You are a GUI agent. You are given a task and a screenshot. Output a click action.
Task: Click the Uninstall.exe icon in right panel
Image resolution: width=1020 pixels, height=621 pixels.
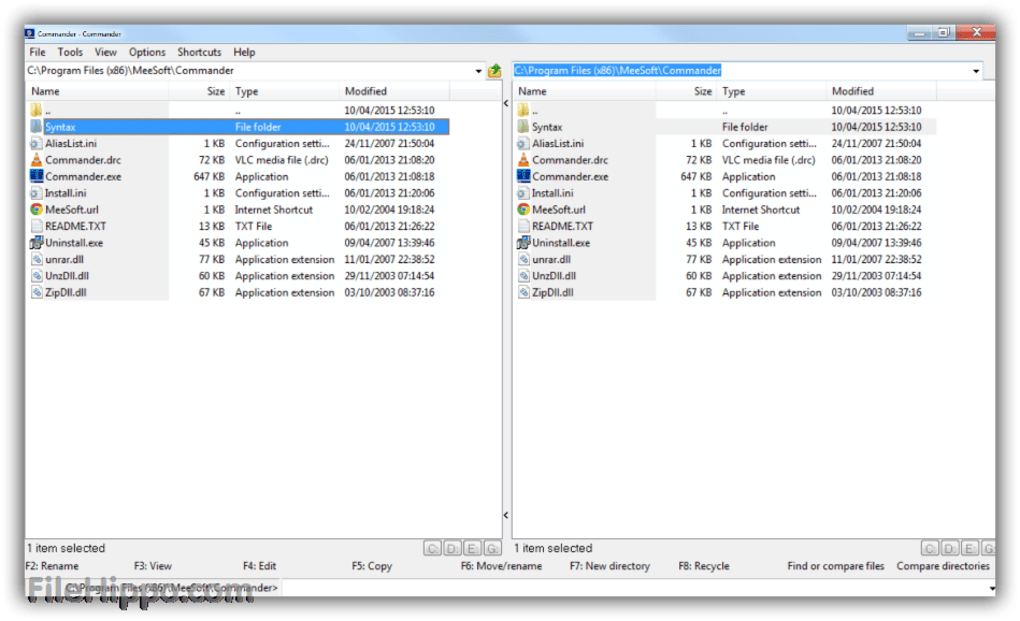(524, 243)
